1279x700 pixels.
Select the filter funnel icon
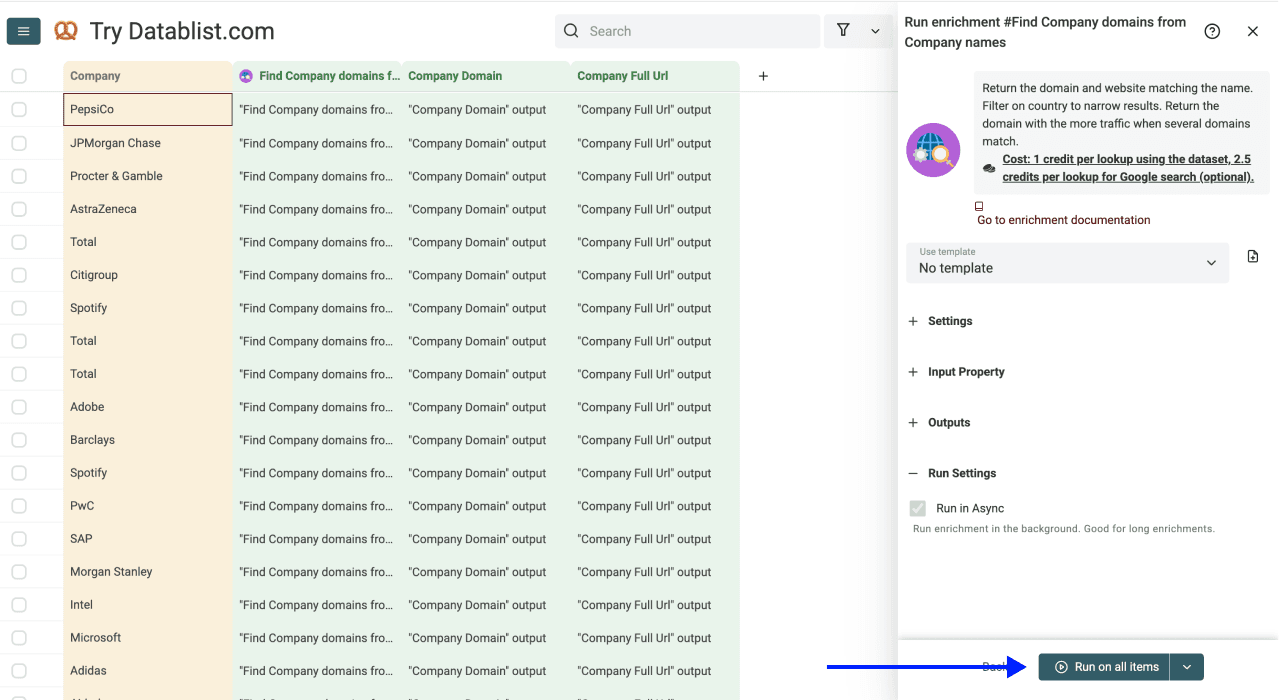click(x=841, y=31)
